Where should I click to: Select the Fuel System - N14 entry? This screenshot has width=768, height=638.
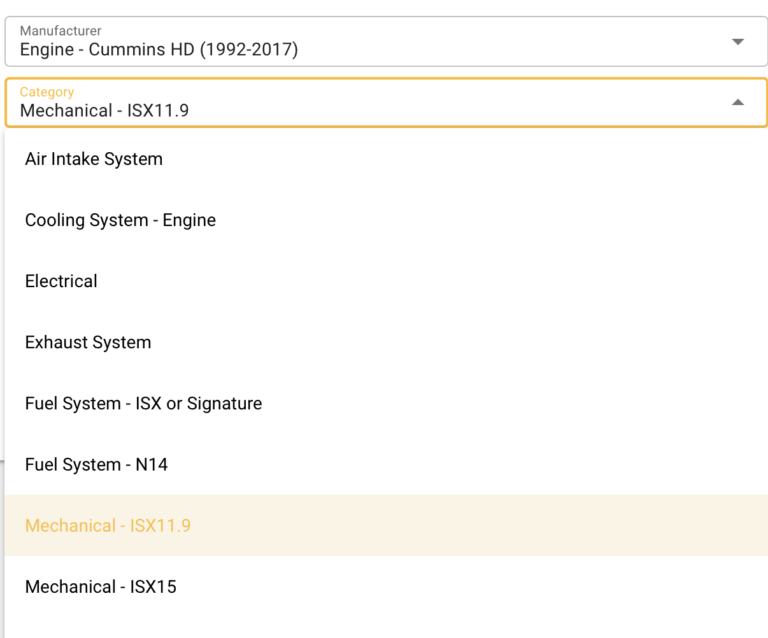tap(96, 464)
